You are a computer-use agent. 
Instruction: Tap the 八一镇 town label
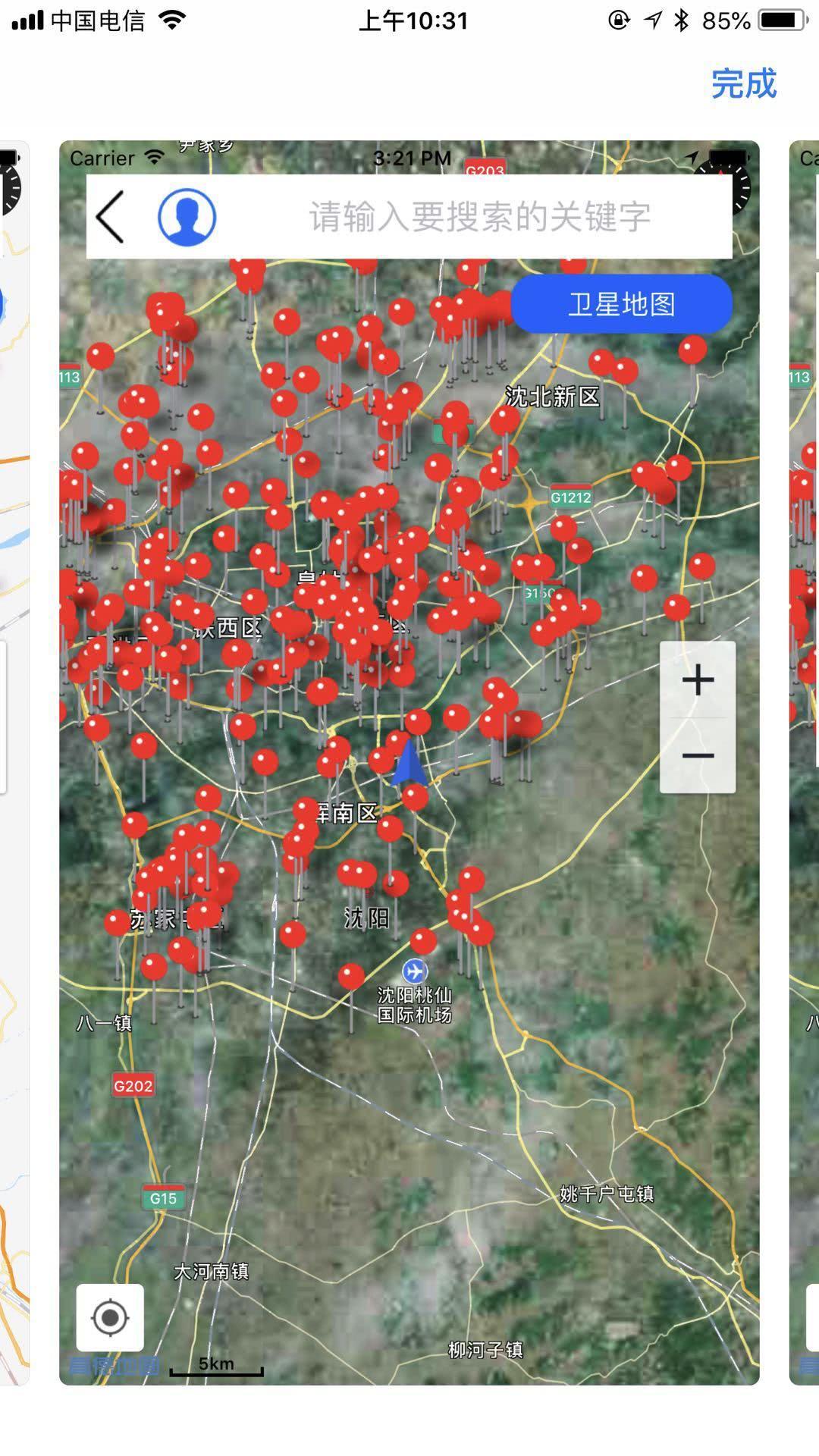pyautogui.click(x=105, y=1023)
